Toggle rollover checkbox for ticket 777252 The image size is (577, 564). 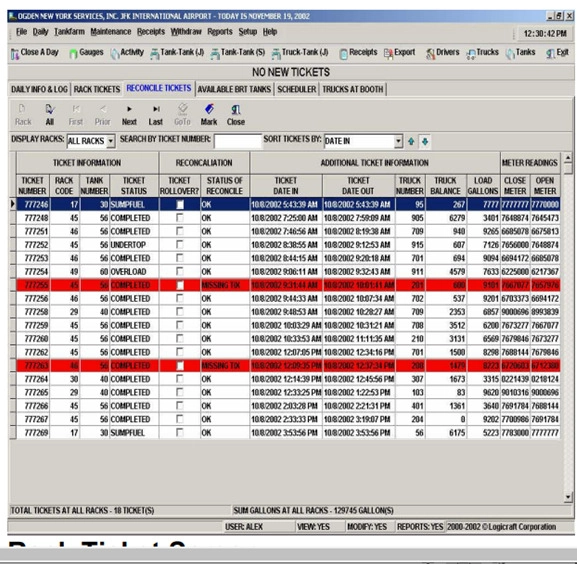(x=180, y=245)
